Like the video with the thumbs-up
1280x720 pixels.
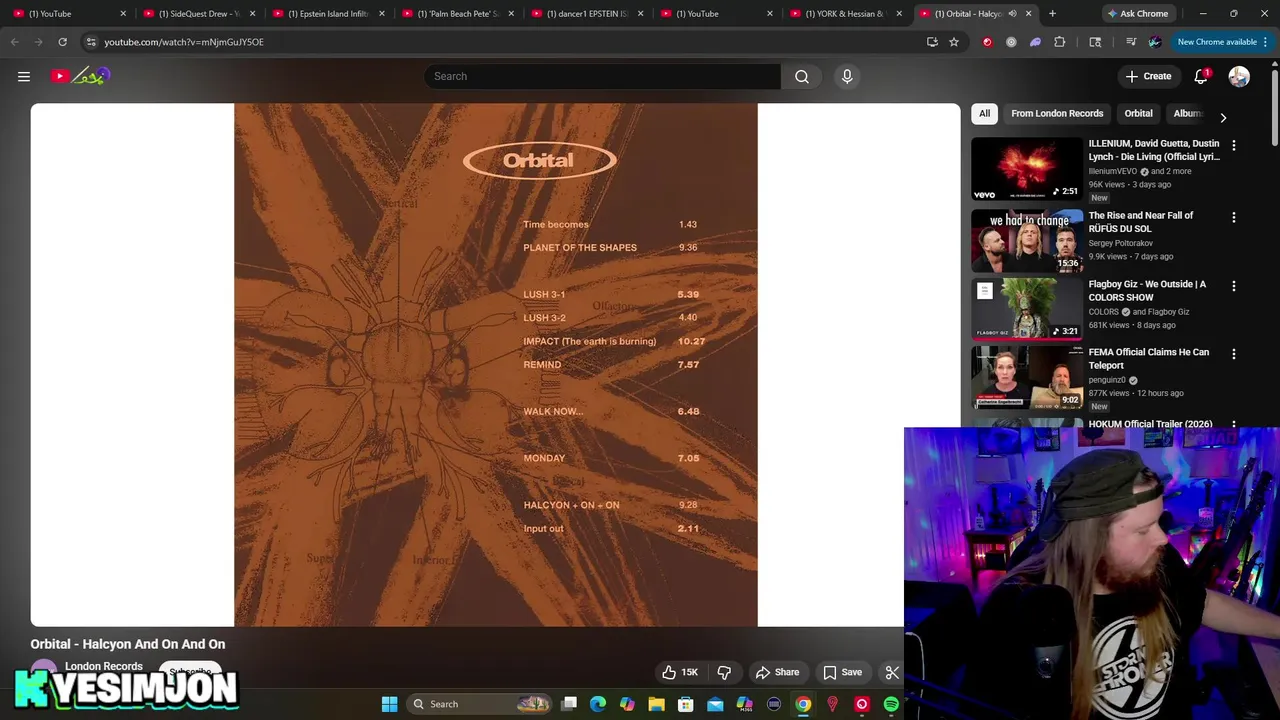[679, 672]
